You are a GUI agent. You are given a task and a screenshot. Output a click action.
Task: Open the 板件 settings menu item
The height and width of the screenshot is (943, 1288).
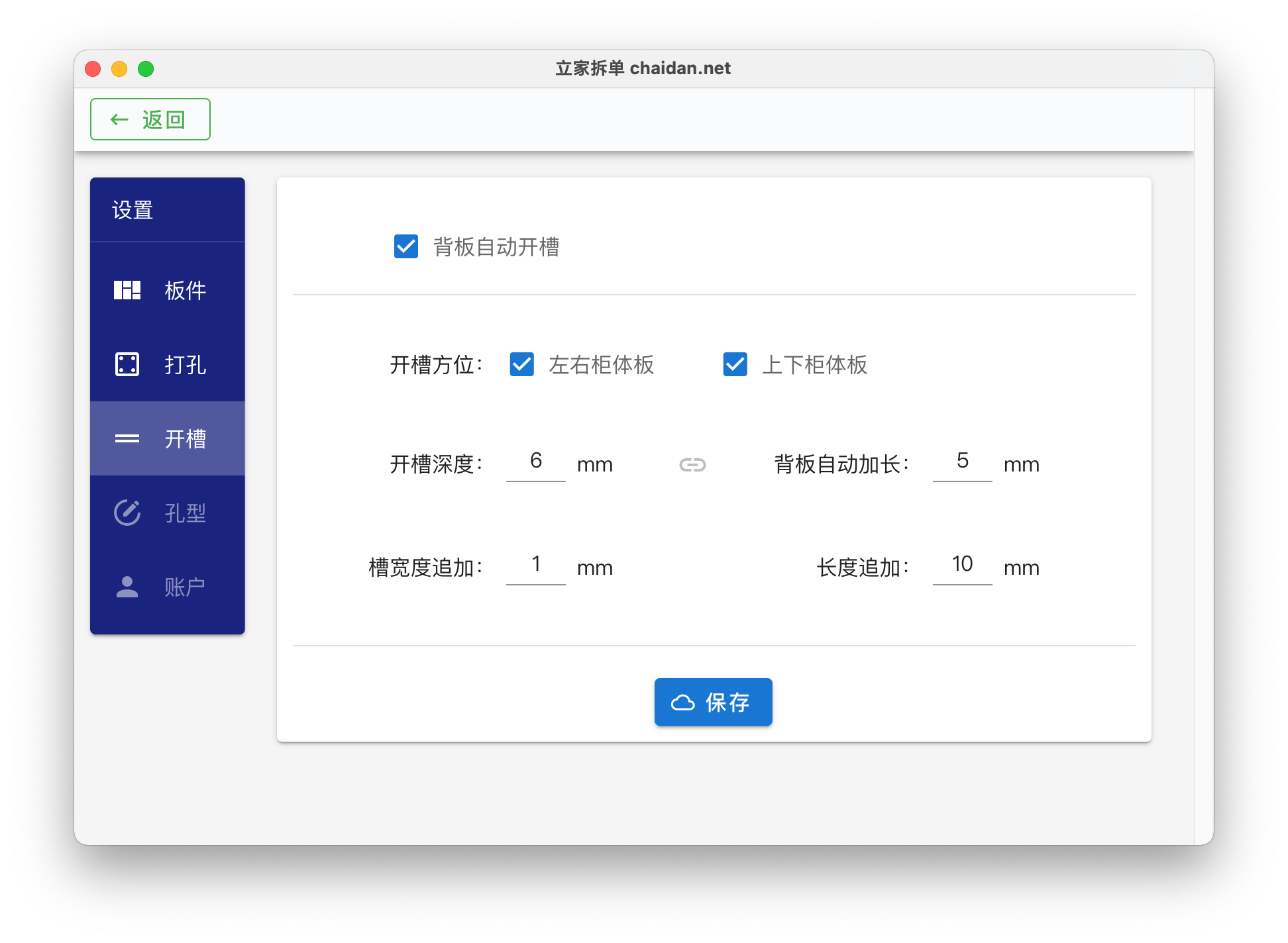pos(168,290)
